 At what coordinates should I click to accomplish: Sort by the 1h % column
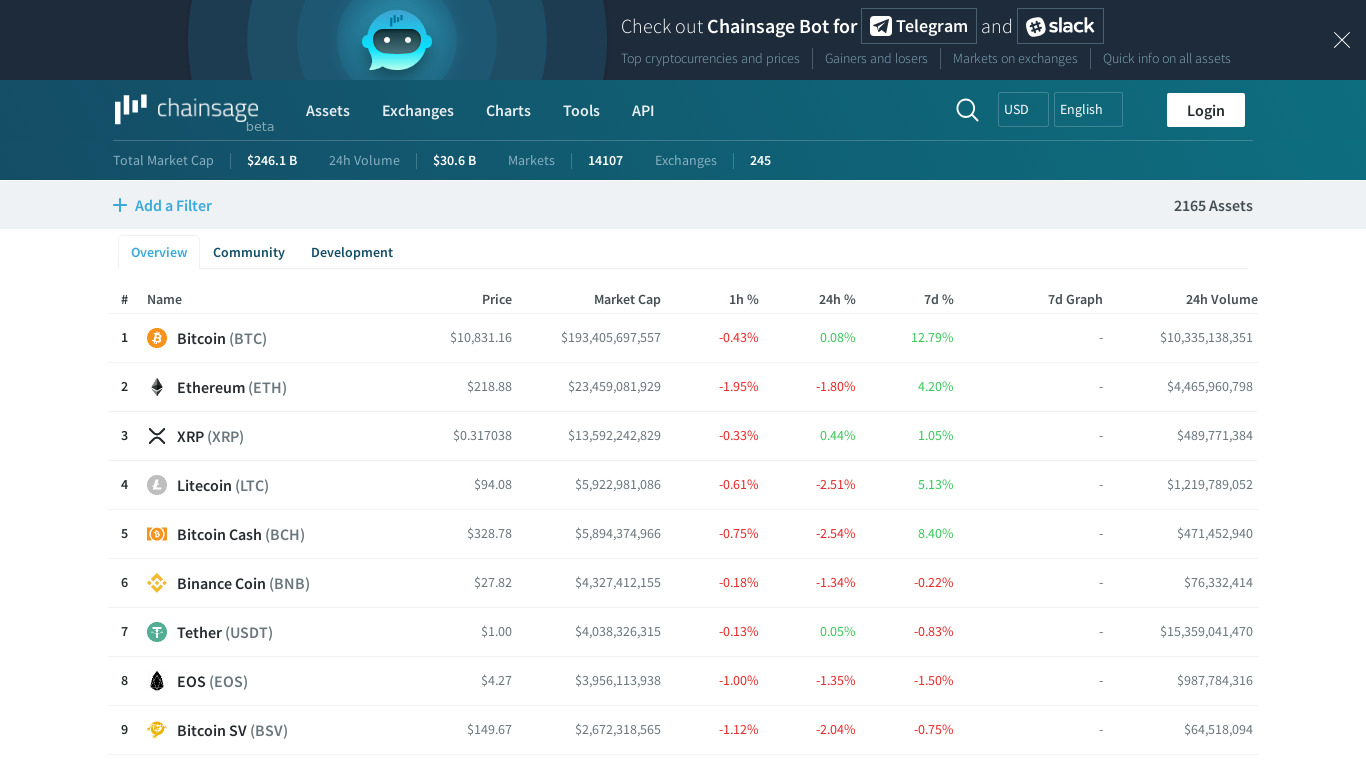pyautogui.click(x=744, y=299)
